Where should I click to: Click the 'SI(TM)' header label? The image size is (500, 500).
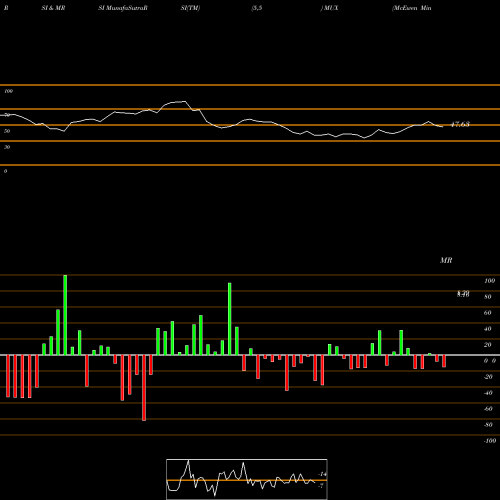tap(190, 8)
